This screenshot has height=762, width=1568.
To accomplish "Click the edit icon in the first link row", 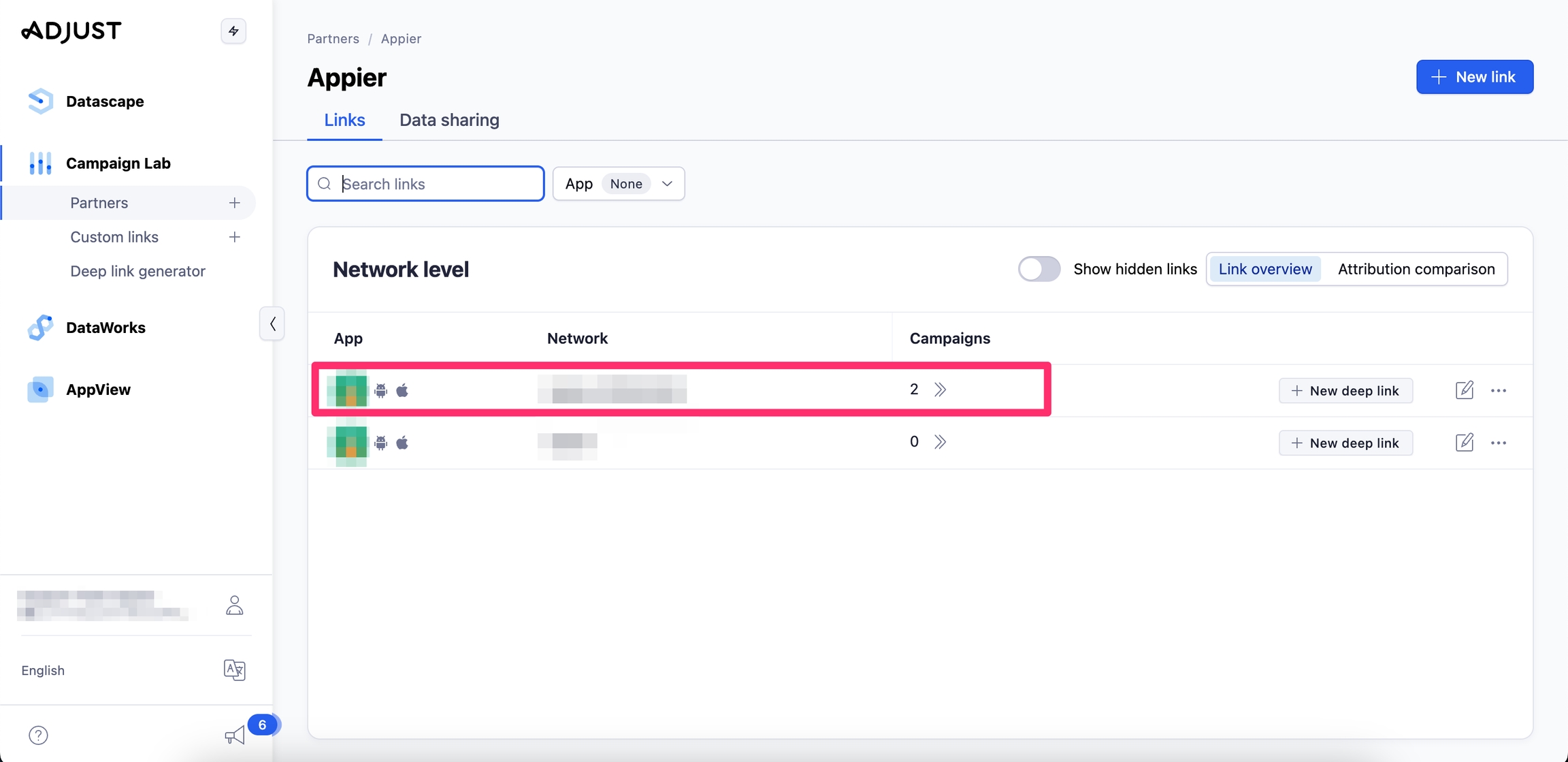I will (1464, 390).
